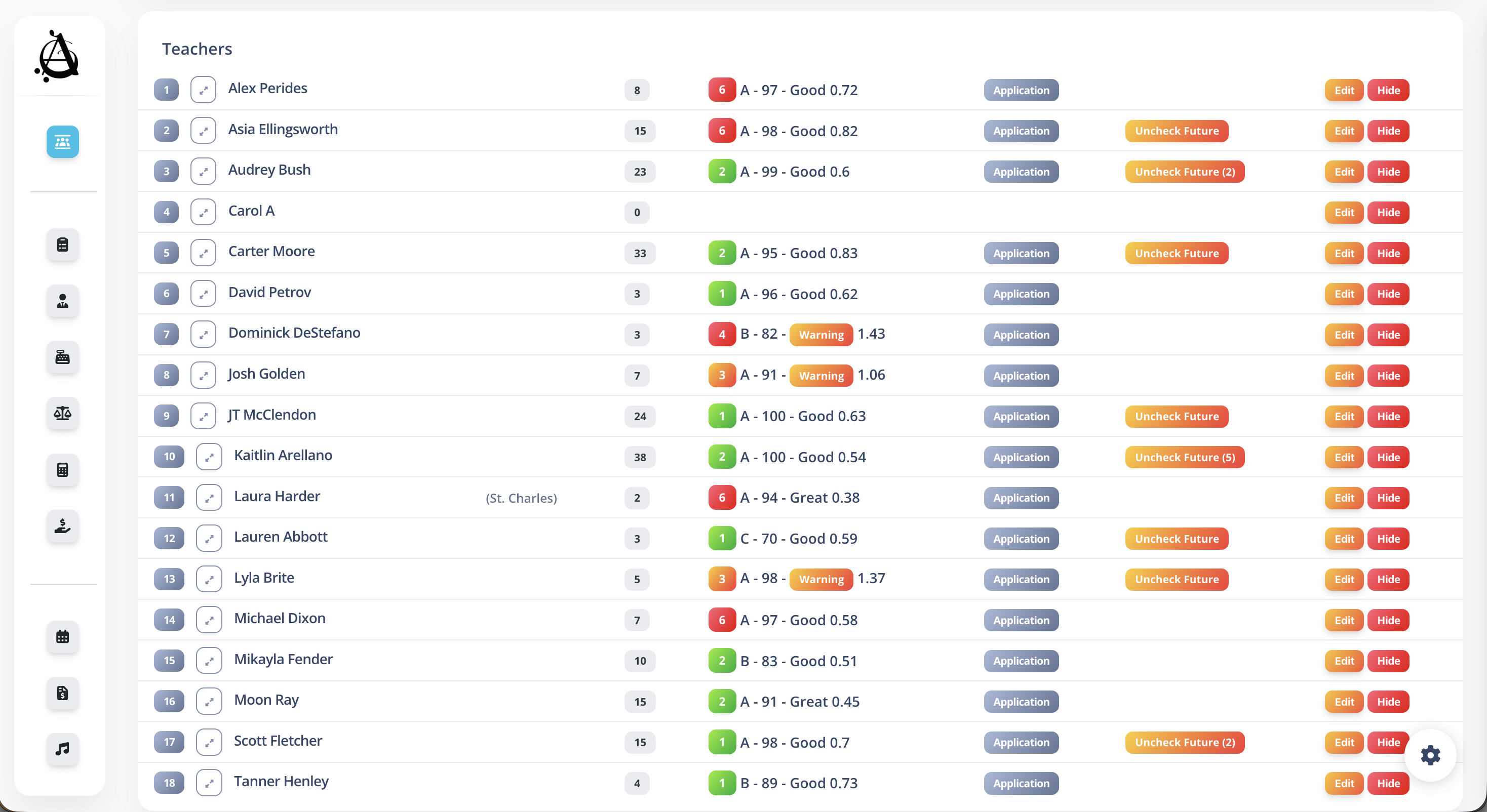Uncheck Future for Lyla Brite

point(1177,580)
